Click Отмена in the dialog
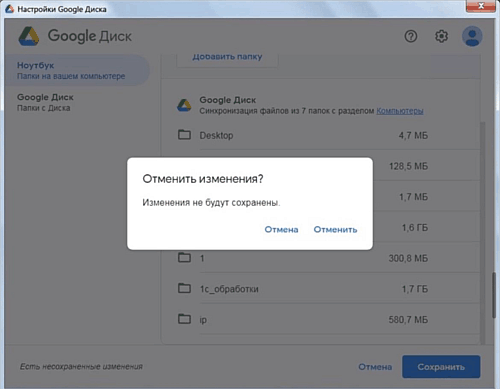 [281, 229]
